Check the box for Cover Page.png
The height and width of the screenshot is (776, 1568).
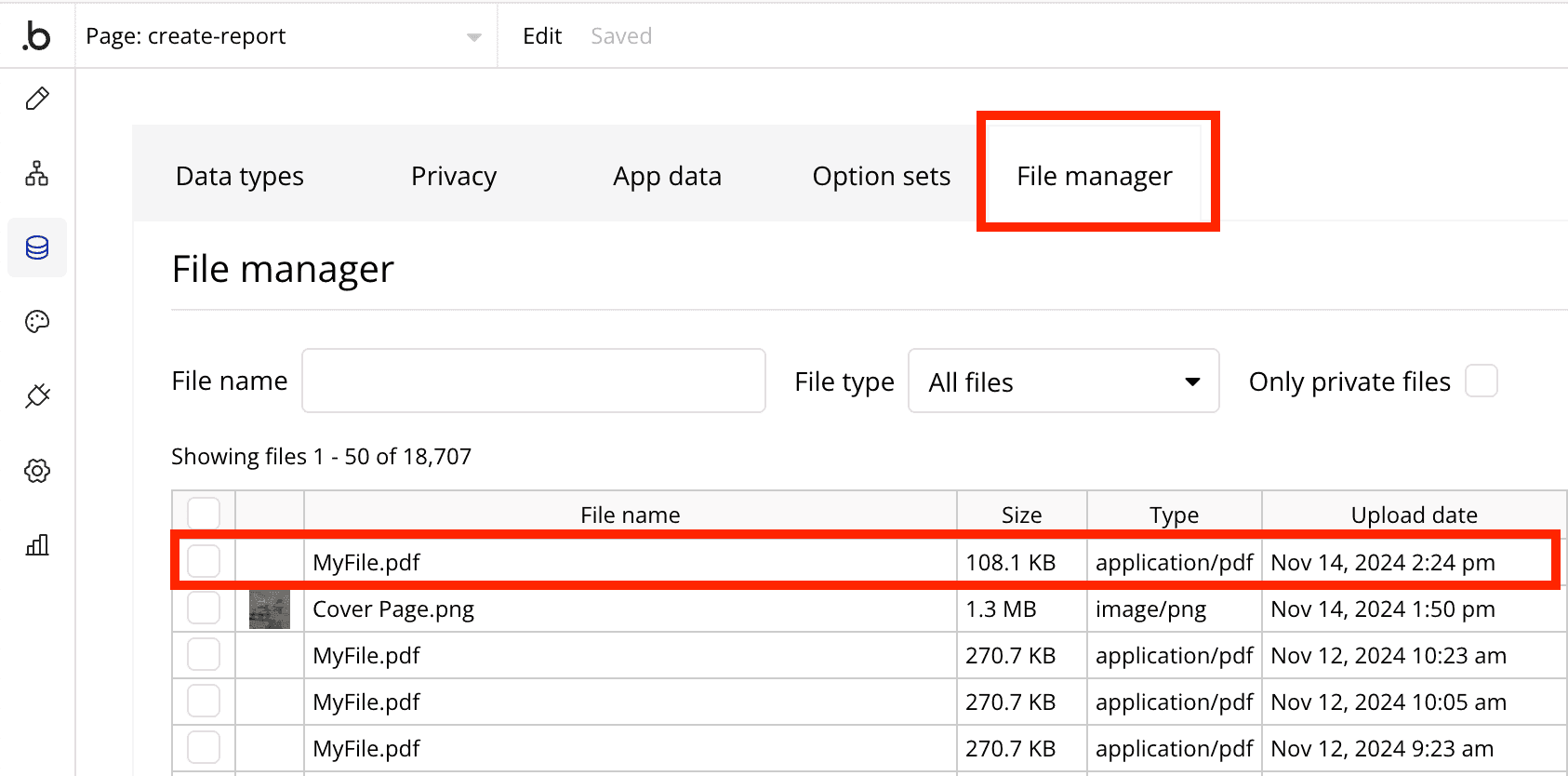(204, 609)
